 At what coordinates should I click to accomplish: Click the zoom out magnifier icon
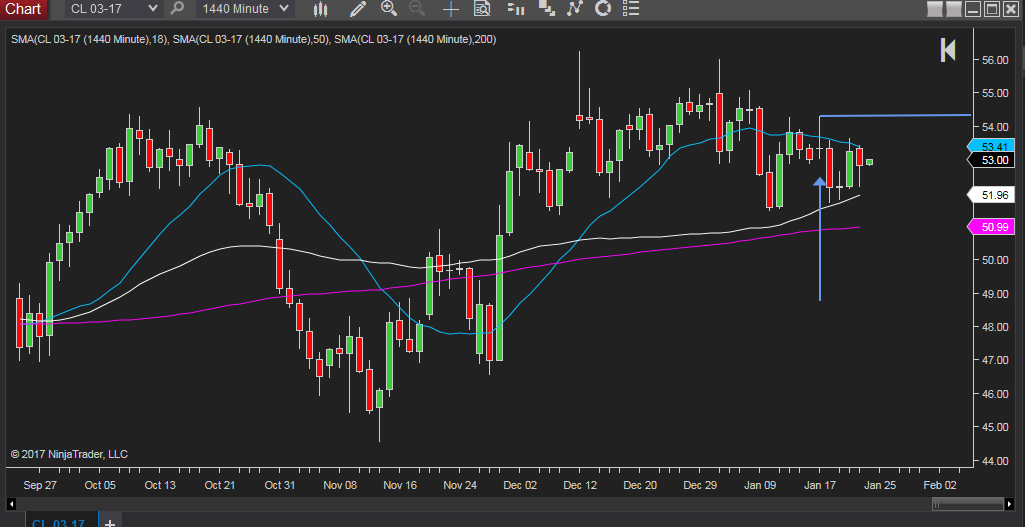point(417,8)
